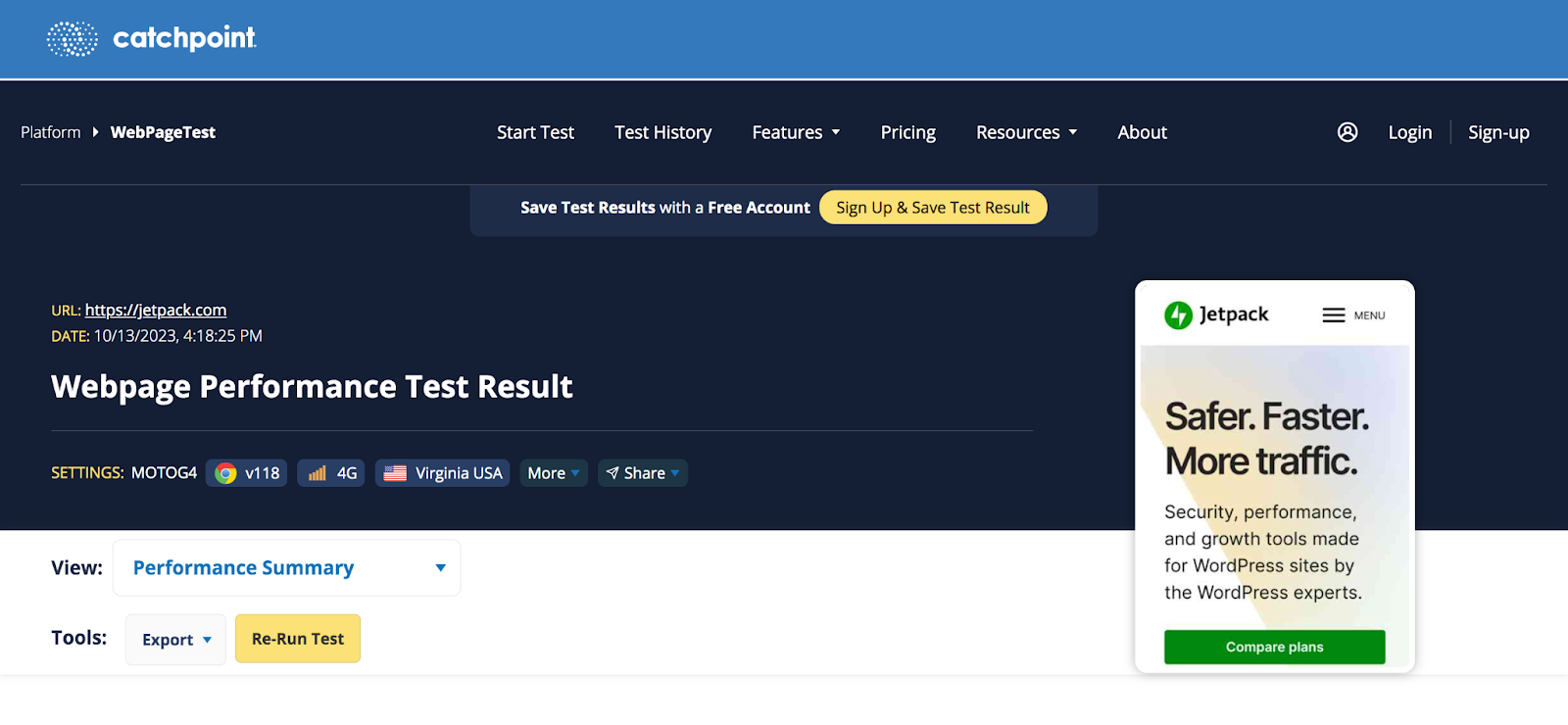Open the Pricing page
This screenshot has height=725, width=1568.
908,132
